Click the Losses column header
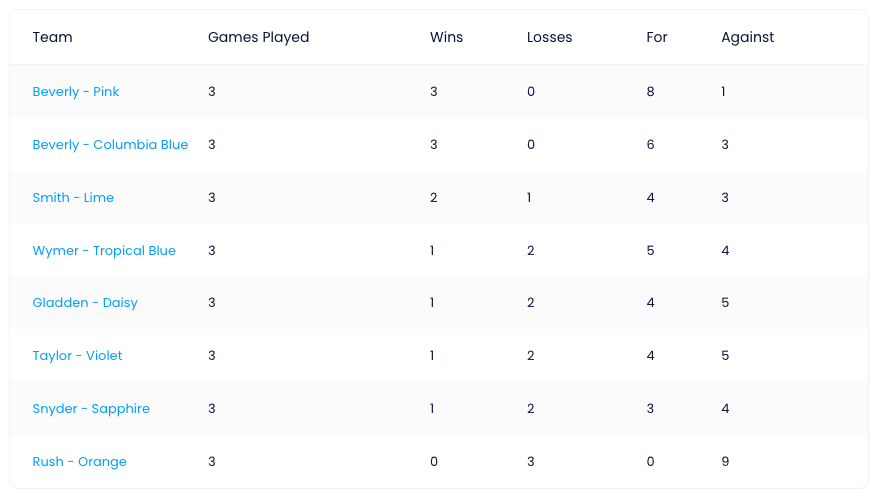The height and width of the screenshot is (497, 879). tap(549, 37)
